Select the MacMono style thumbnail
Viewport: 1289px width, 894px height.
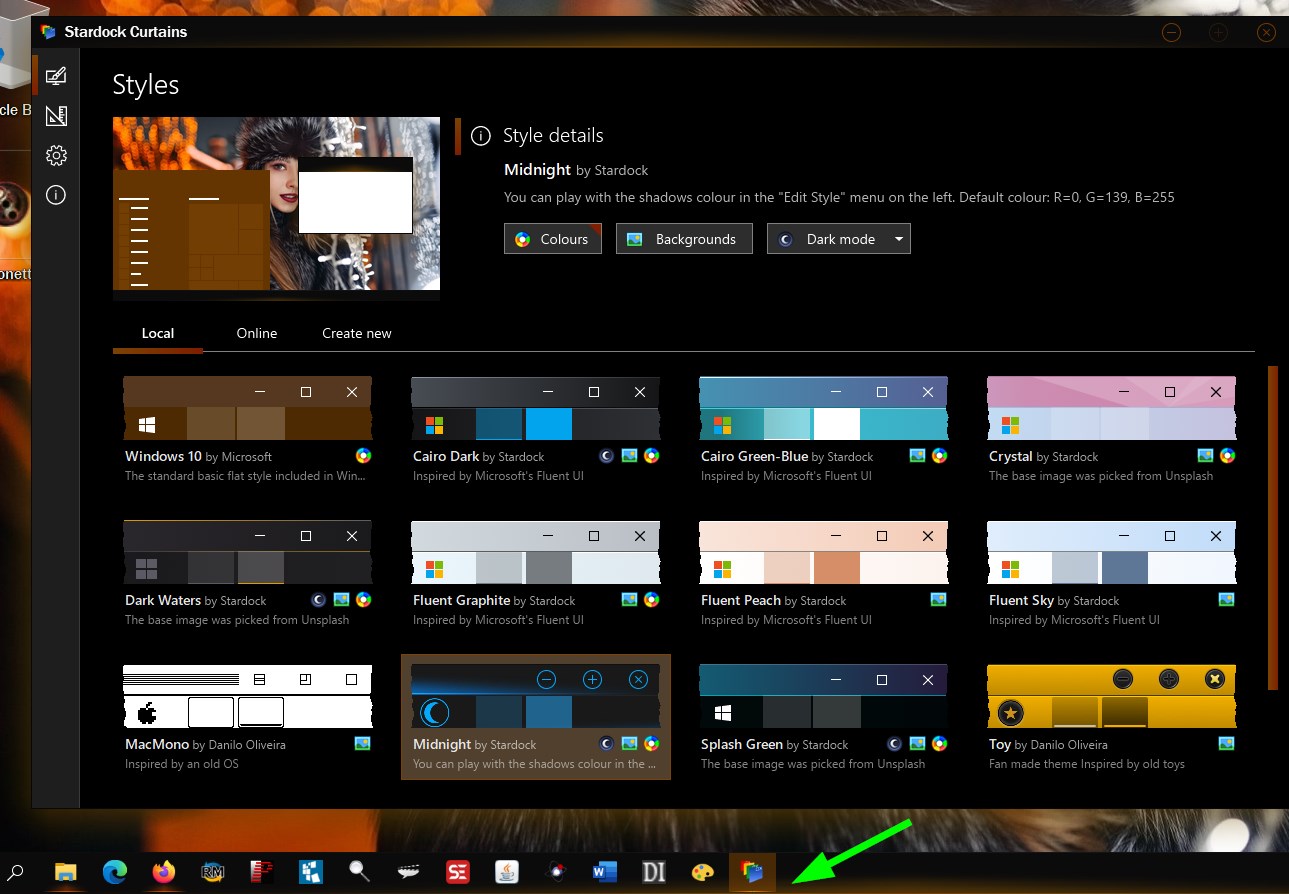(247, 696)
